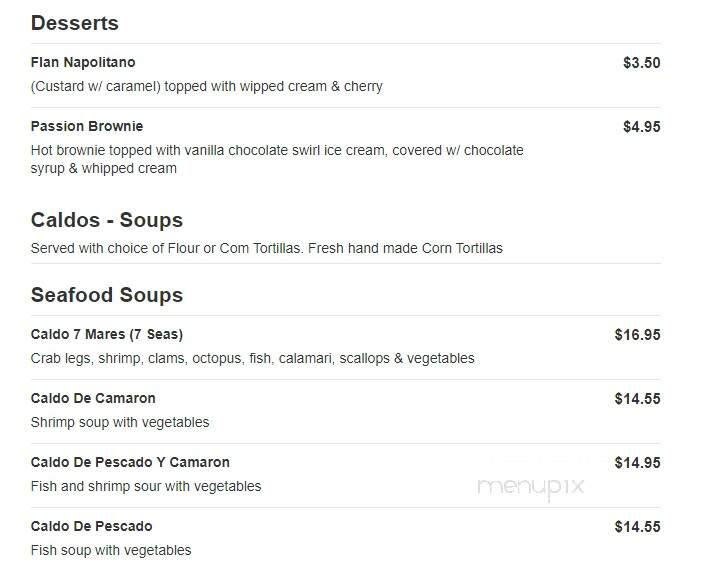The height and width of the screenshot is (569, 710).
Task: Click the custard with caramel description
Action: (x=206, y=86)
